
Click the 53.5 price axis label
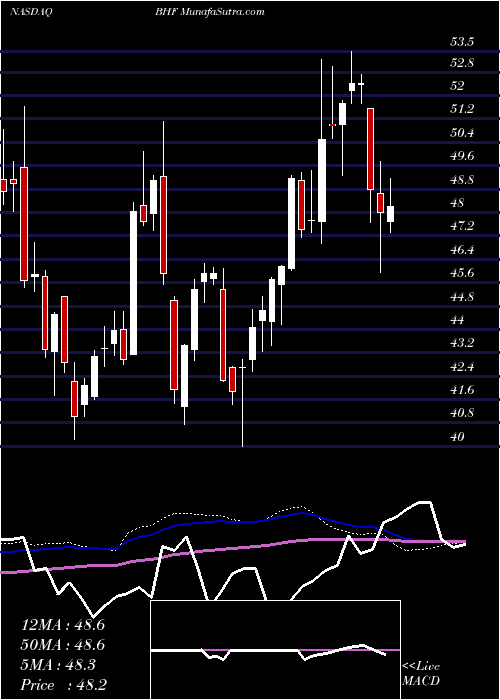click(x=462, y=42)
